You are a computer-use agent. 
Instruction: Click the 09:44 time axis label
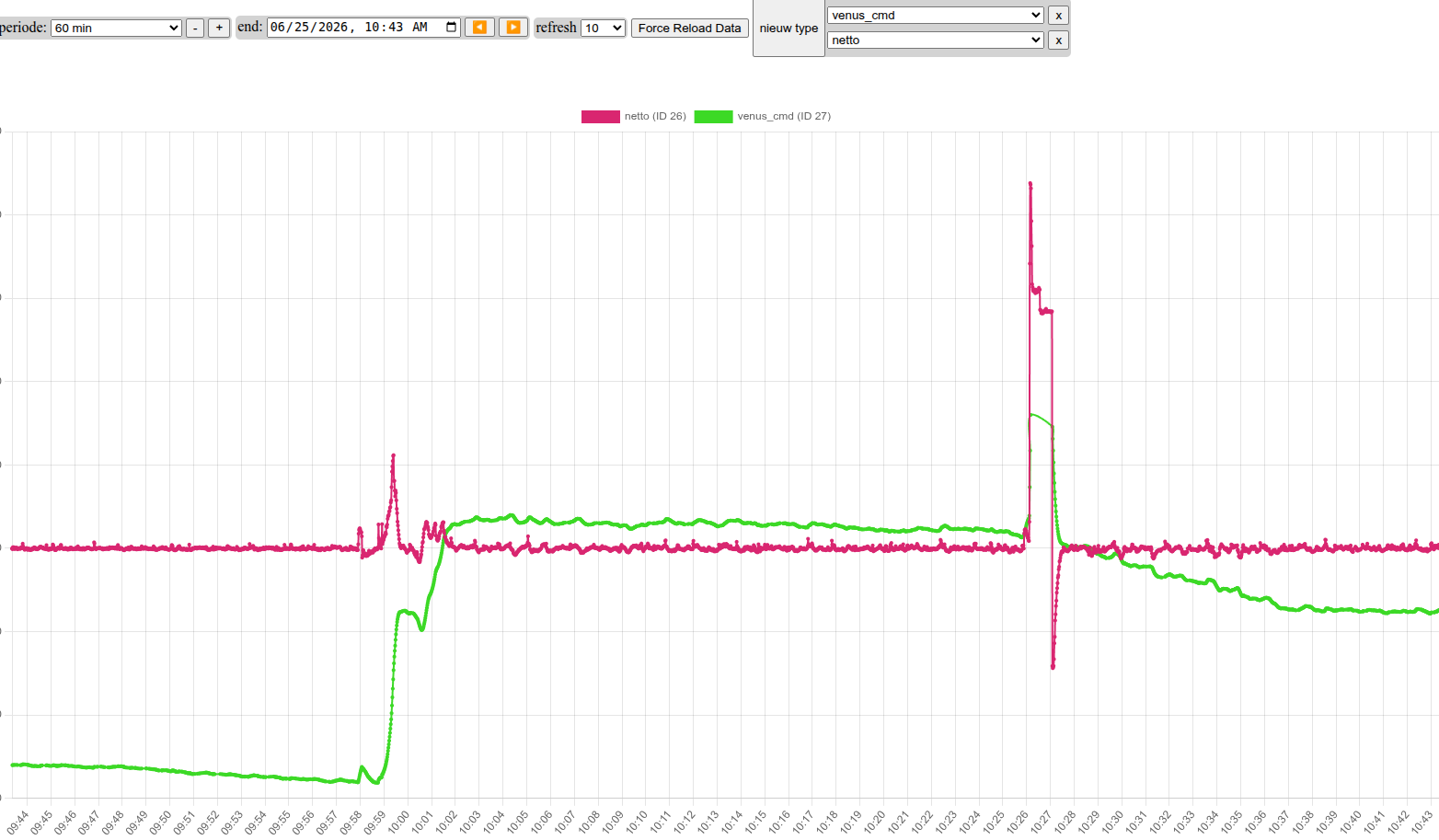click(18, 823)
